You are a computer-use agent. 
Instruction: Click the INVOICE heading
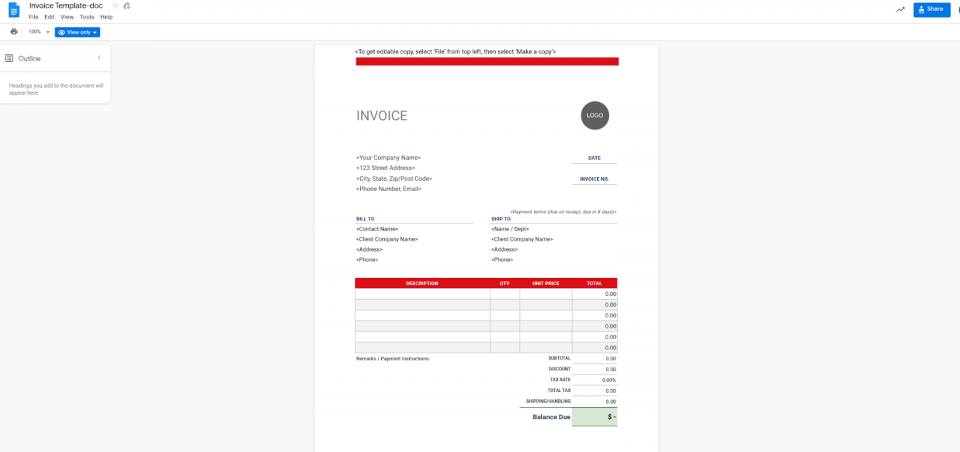click(x=381, y=116)
